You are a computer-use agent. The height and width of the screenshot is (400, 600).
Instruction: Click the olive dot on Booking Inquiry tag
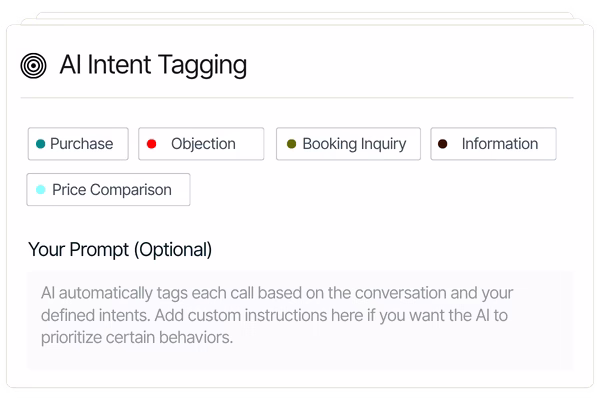pyautogui.click(x=291, y=144)
